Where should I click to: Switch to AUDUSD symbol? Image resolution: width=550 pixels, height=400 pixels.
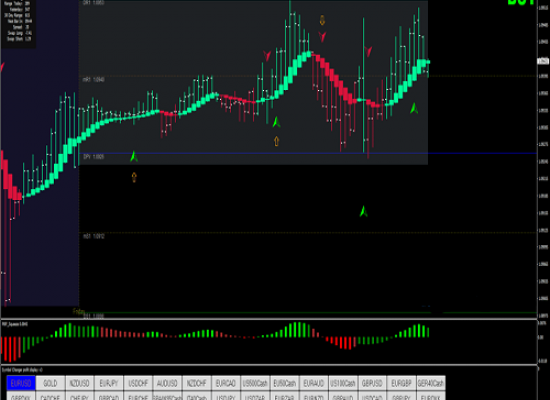(167, 383)
